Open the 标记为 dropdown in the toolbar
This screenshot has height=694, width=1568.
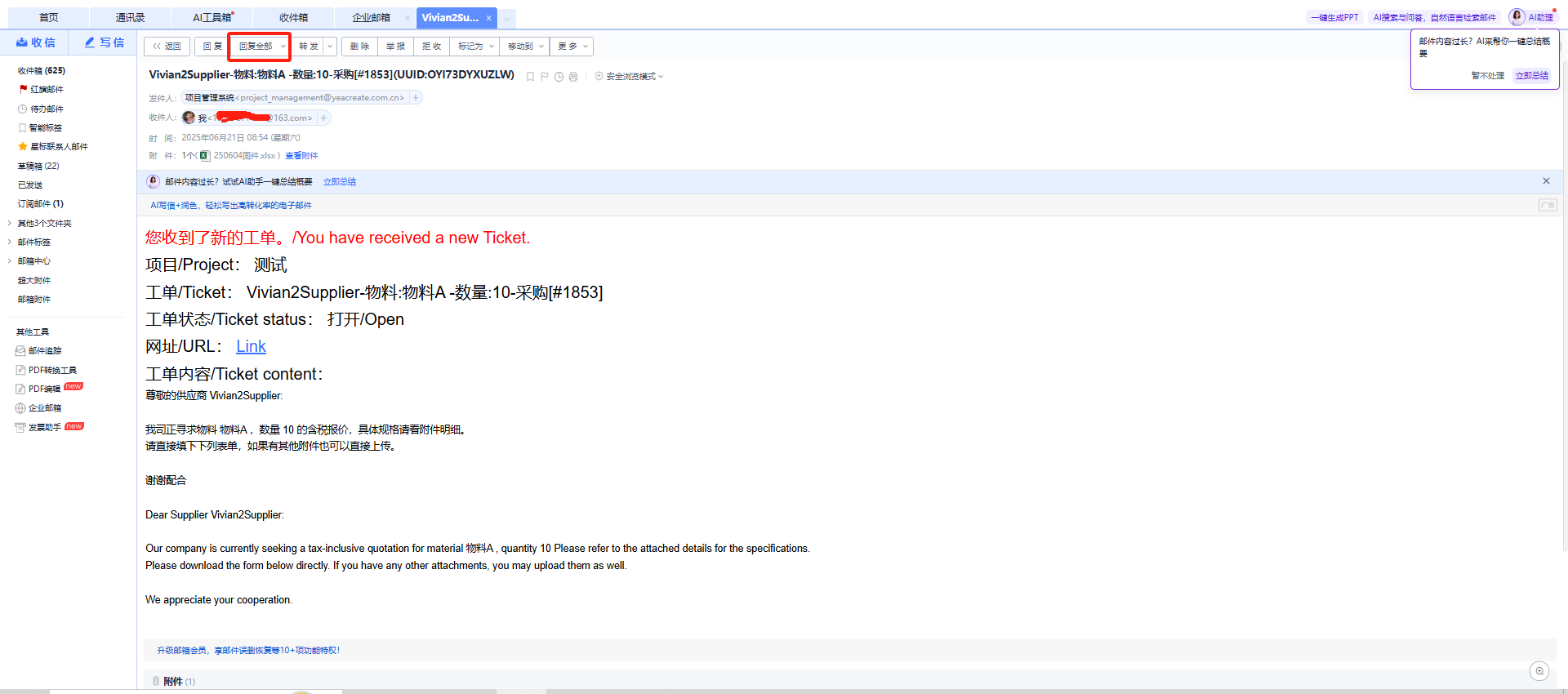pos(476,47)
